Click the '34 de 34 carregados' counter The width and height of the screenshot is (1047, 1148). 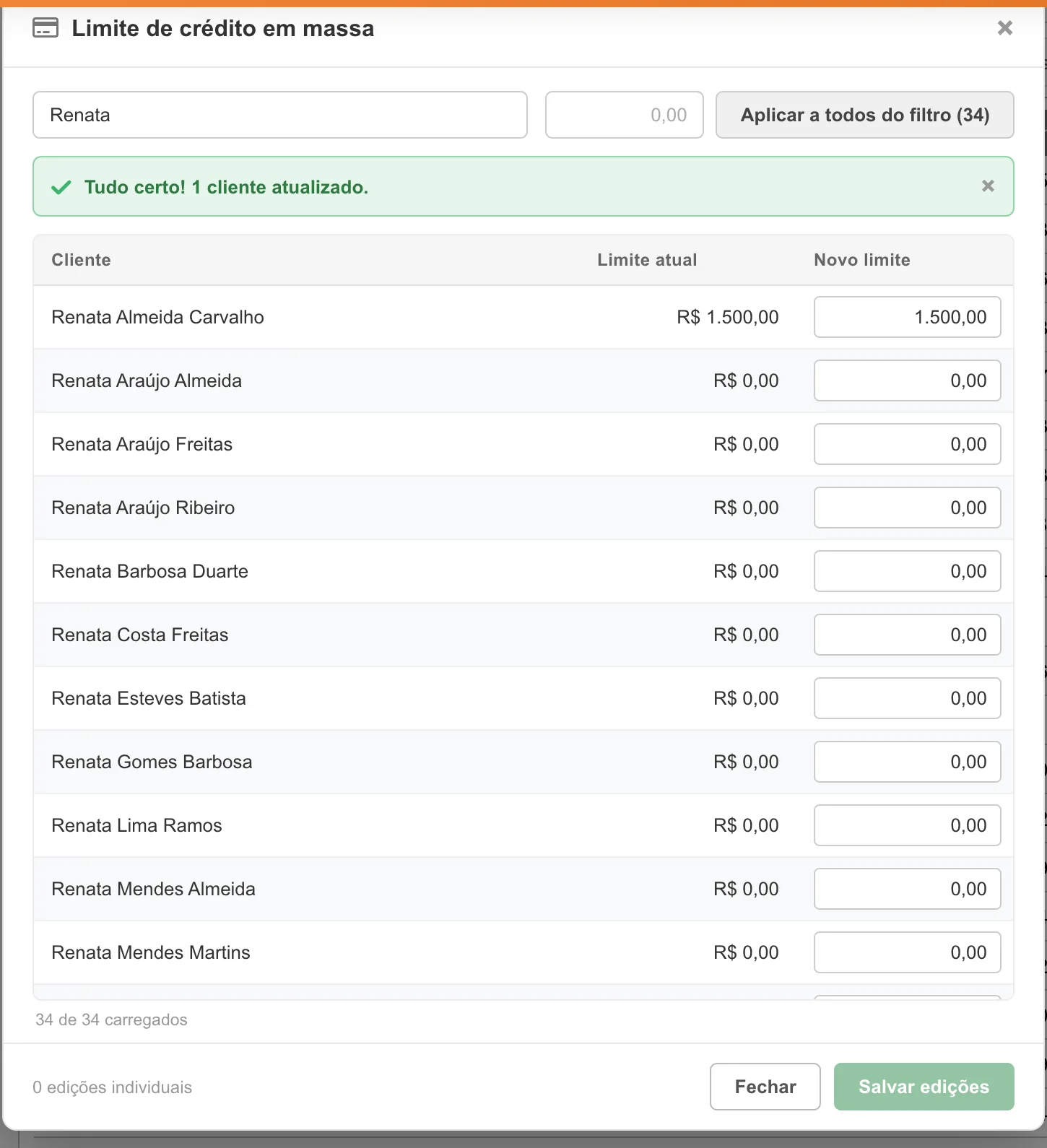click(x=111, y=1019)
